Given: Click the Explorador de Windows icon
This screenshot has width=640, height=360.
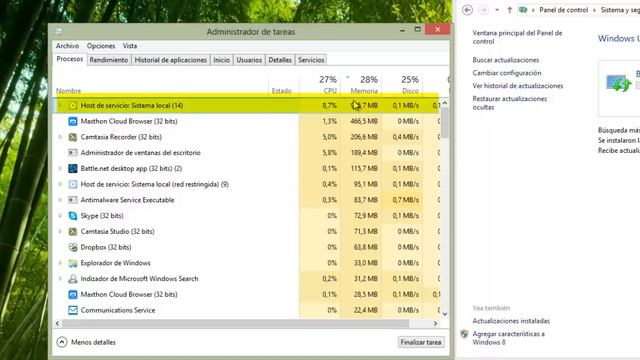Looking at the screenshot, I should tap(73, 263).
